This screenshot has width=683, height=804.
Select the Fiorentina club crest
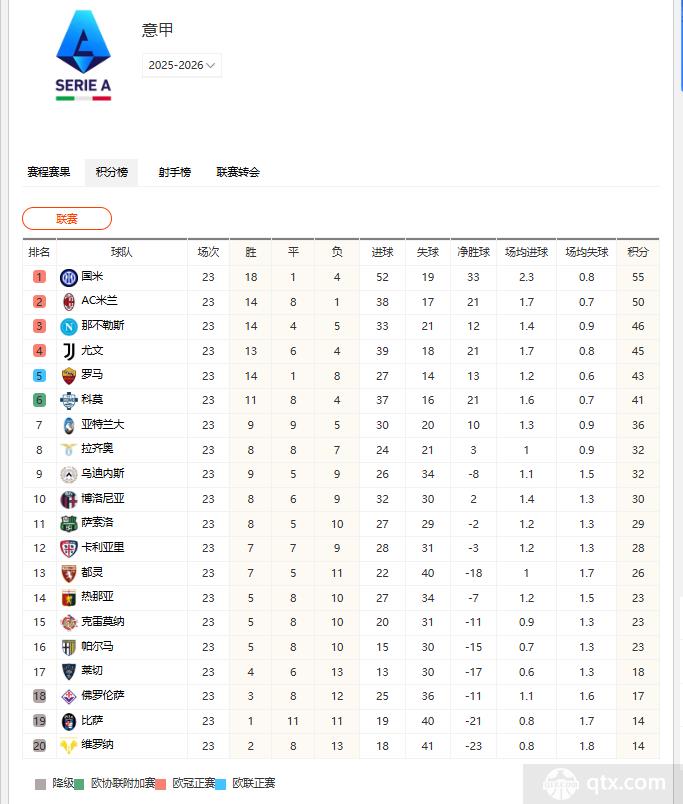tap(69, 696)
